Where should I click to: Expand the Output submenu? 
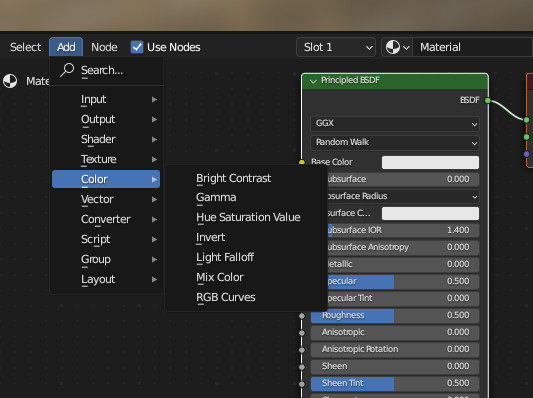[106, 119]
